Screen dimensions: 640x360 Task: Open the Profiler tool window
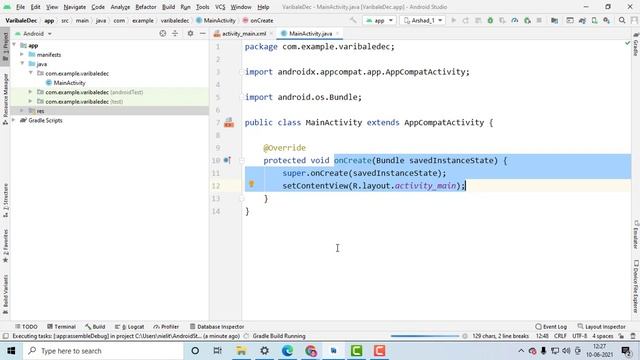pos(166,327)
